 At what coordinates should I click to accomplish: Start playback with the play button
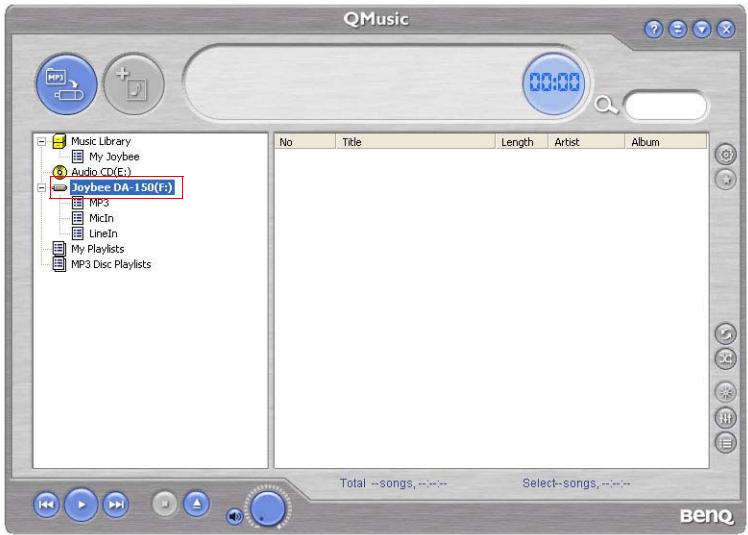point(81,504)
